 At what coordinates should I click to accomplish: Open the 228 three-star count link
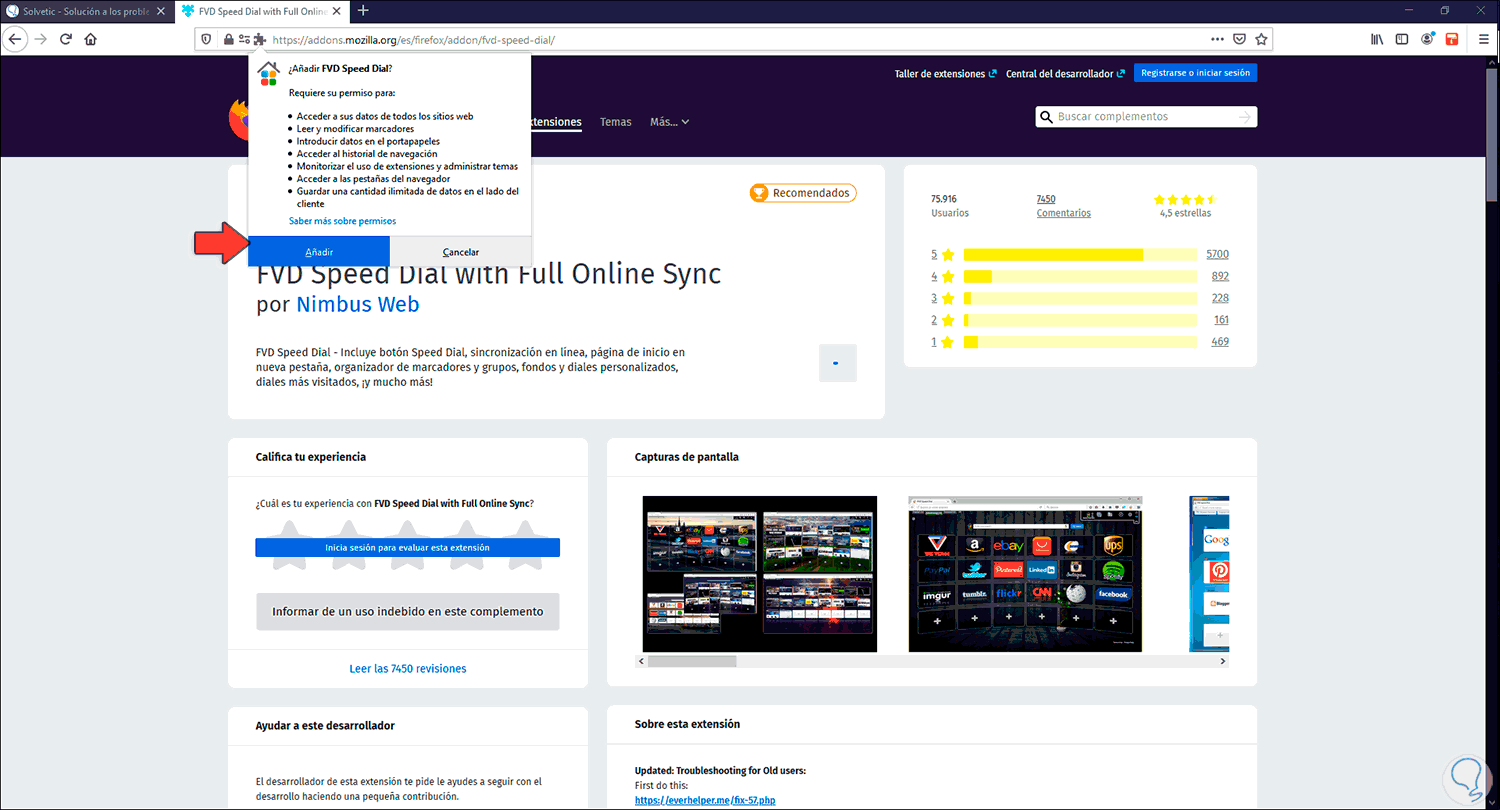point(1220,298)
